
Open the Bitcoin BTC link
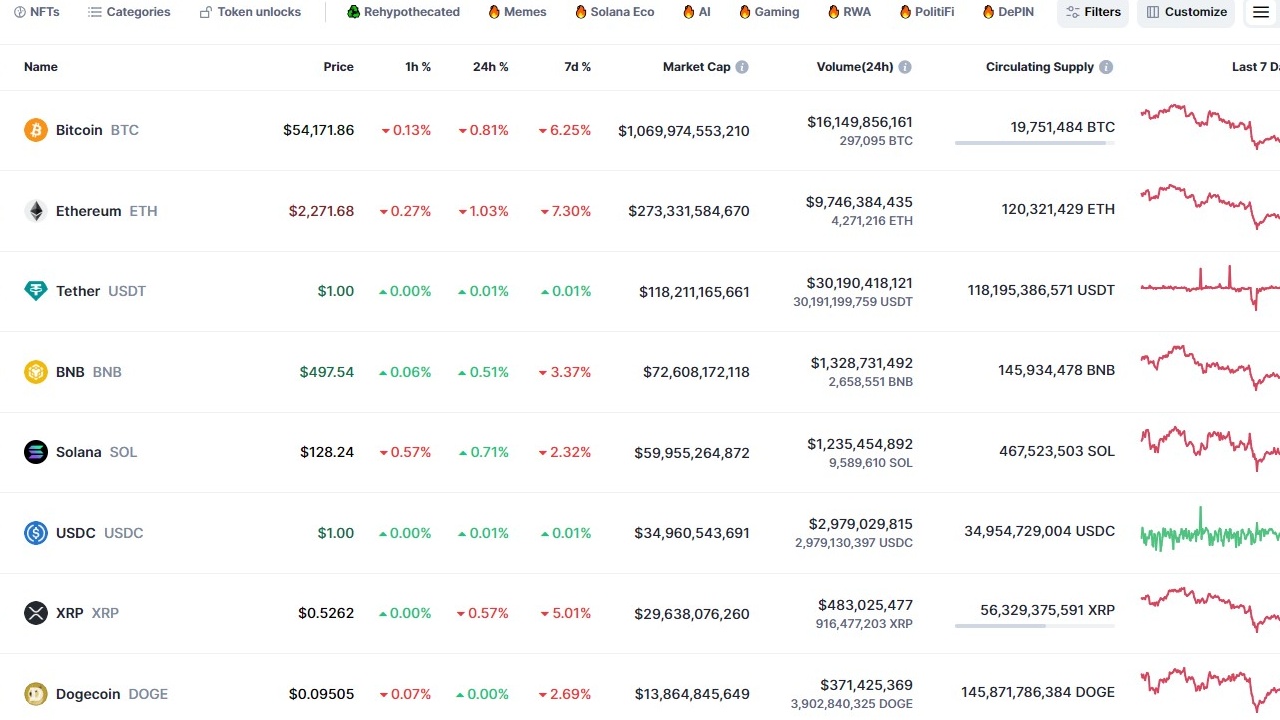pyautogui.click(x=97, y=130)
